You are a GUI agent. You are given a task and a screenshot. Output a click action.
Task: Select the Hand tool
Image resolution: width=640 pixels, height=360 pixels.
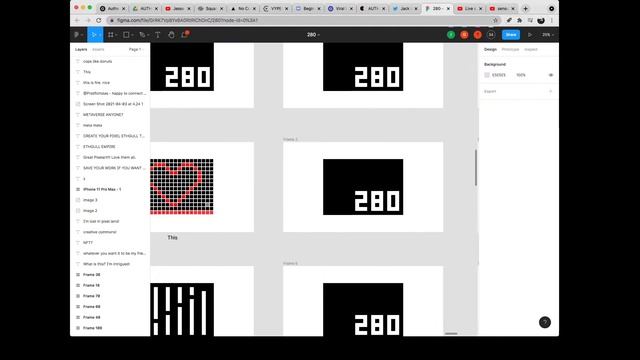point(171,35)
